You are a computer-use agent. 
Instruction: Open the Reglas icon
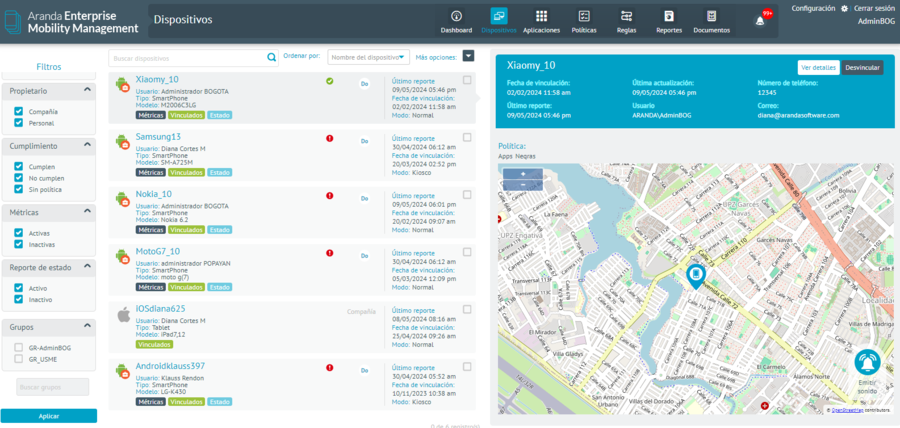[626, 16]
